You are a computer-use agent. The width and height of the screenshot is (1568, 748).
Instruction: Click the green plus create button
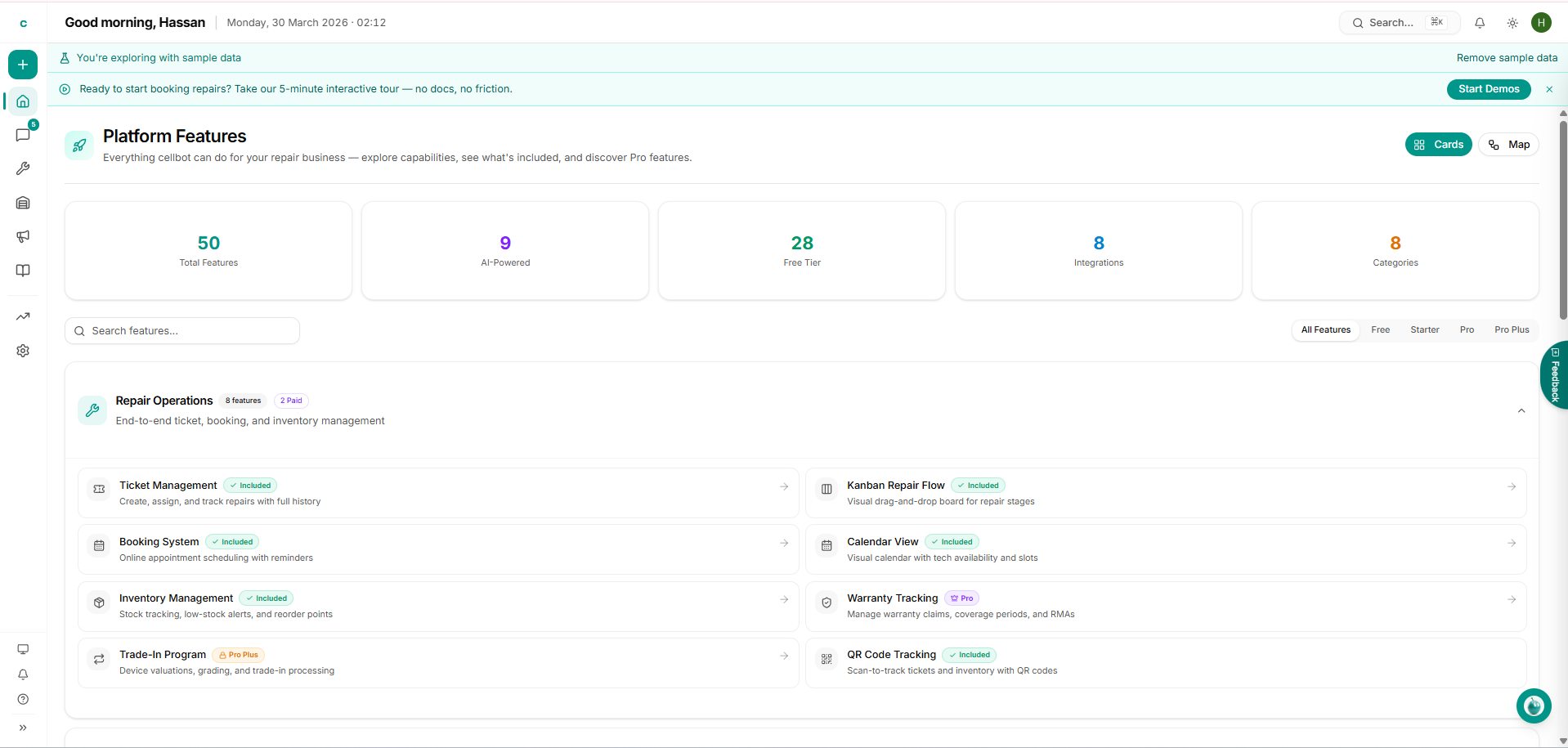click(23, 65)
